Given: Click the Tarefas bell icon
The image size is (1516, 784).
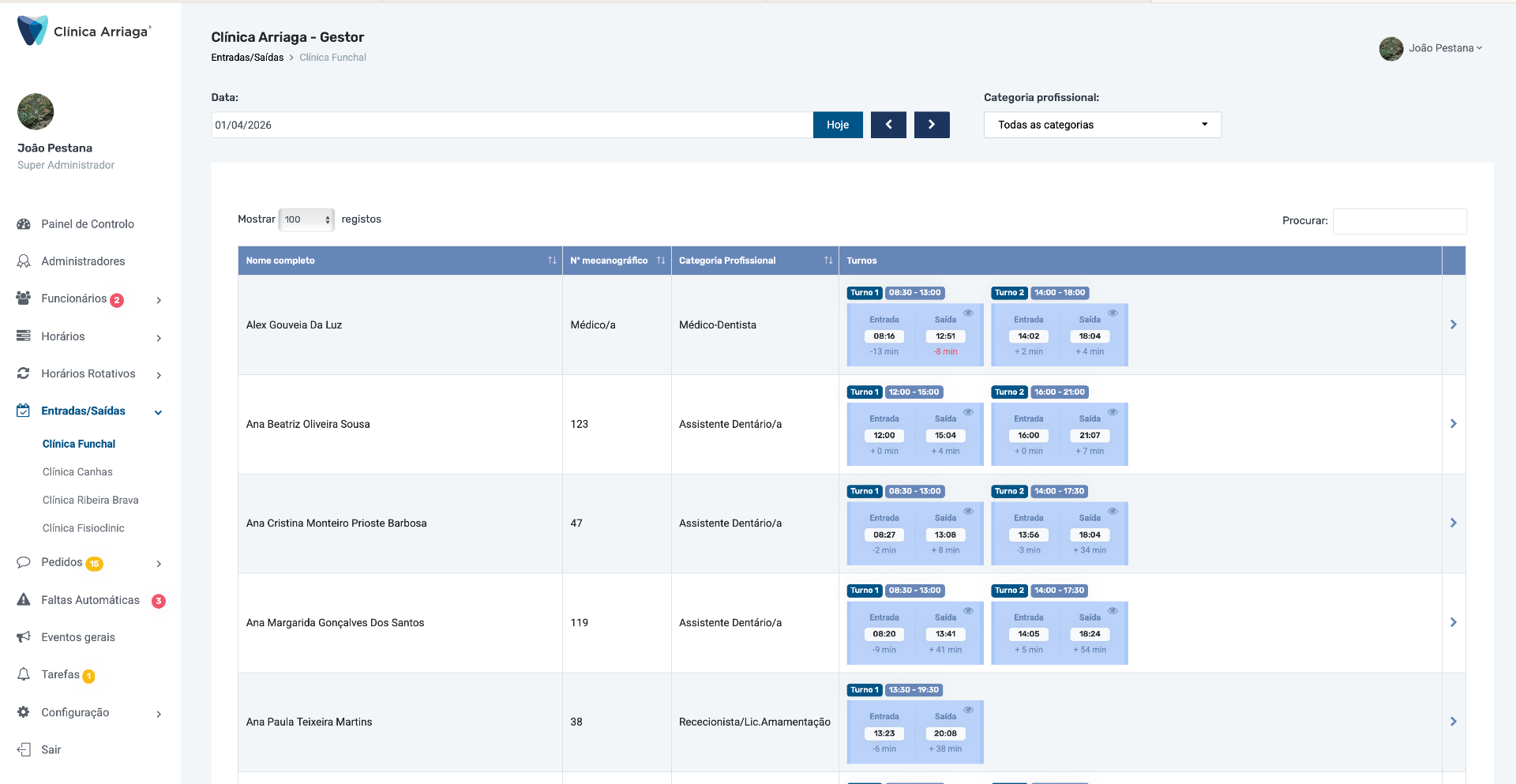Looking at the screenshot, I should 24,674.
